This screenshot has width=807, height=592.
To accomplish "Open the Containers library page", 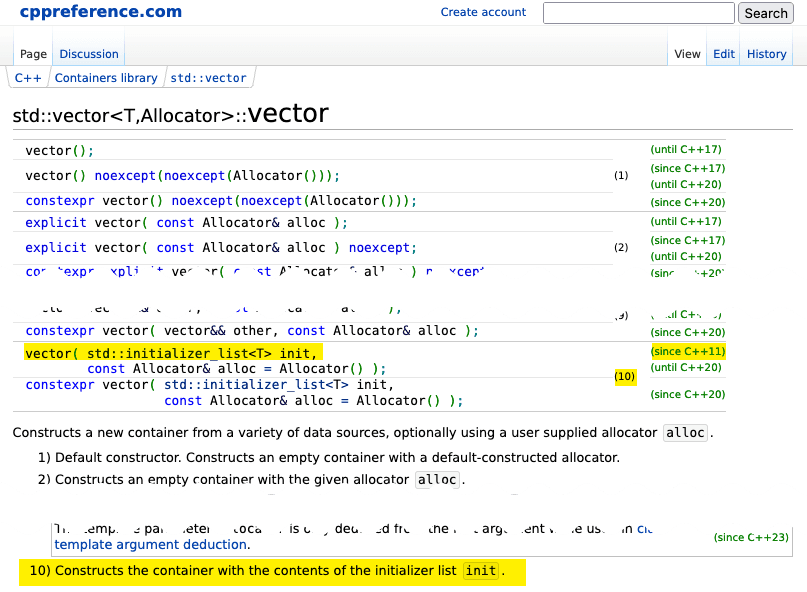I will [x=106, y=76].
